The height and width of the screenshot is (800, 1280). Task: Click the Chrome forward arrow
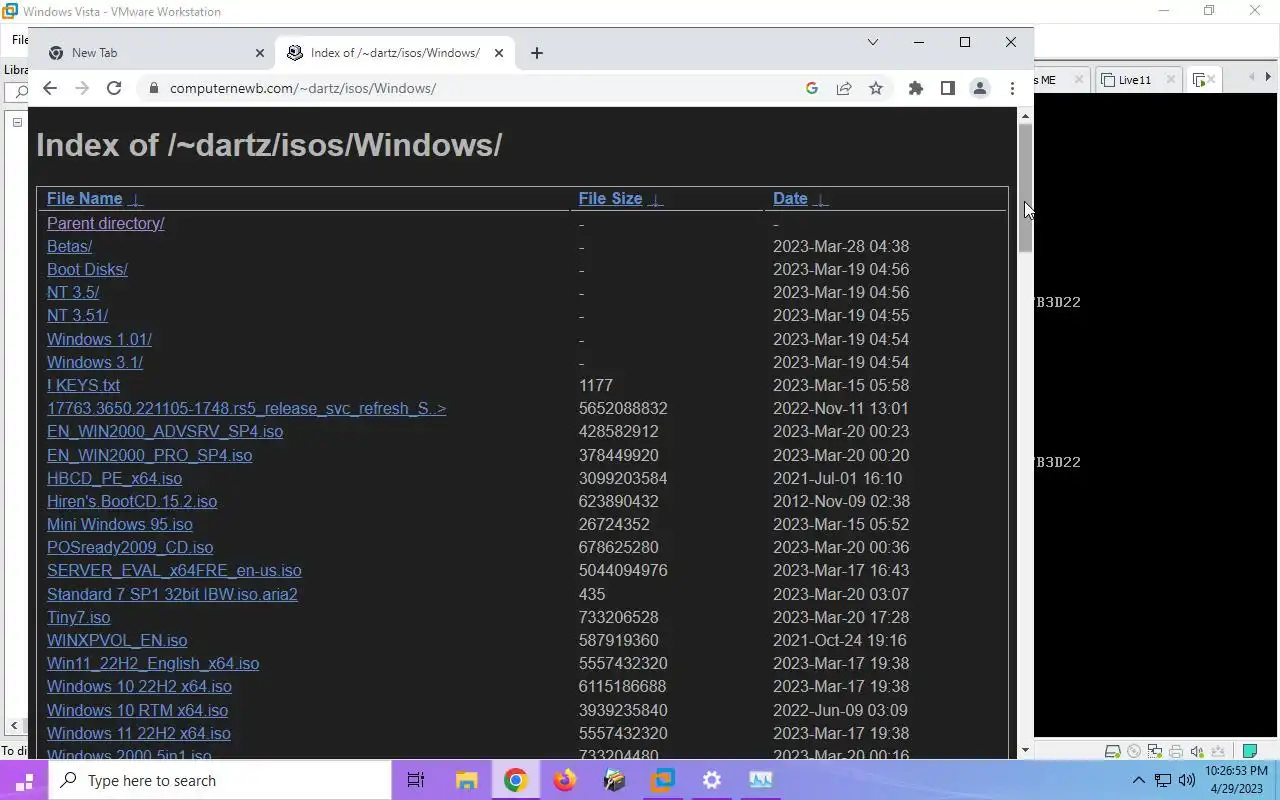[x=82, y=88]
